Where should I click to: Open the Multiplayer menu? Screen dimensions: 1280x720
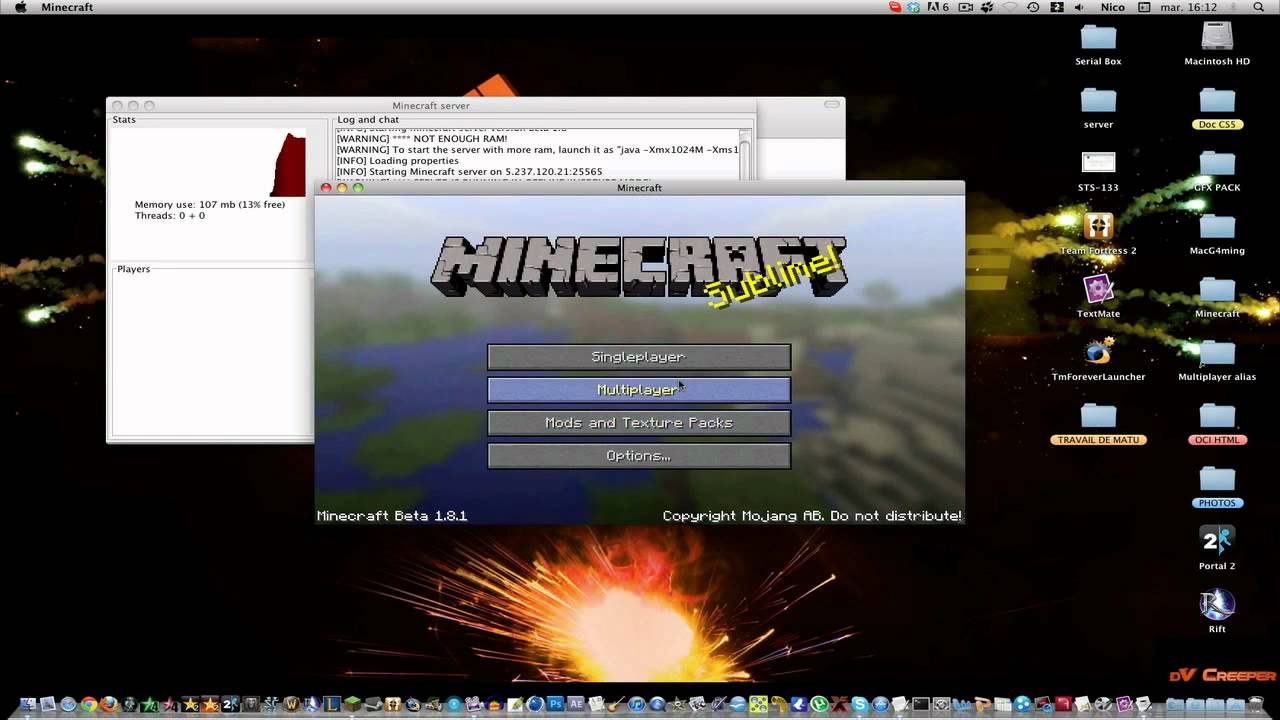pyautogui.click(x=639, y=390)
